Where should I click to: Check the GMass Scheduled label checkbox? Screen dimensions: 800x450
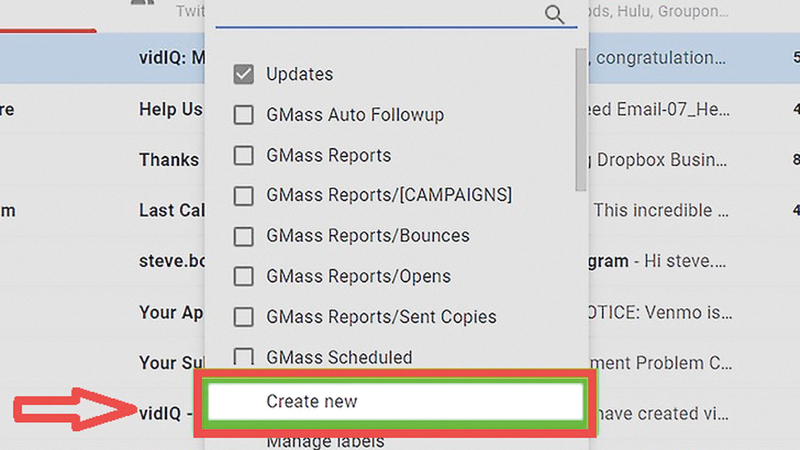(243, 357)
